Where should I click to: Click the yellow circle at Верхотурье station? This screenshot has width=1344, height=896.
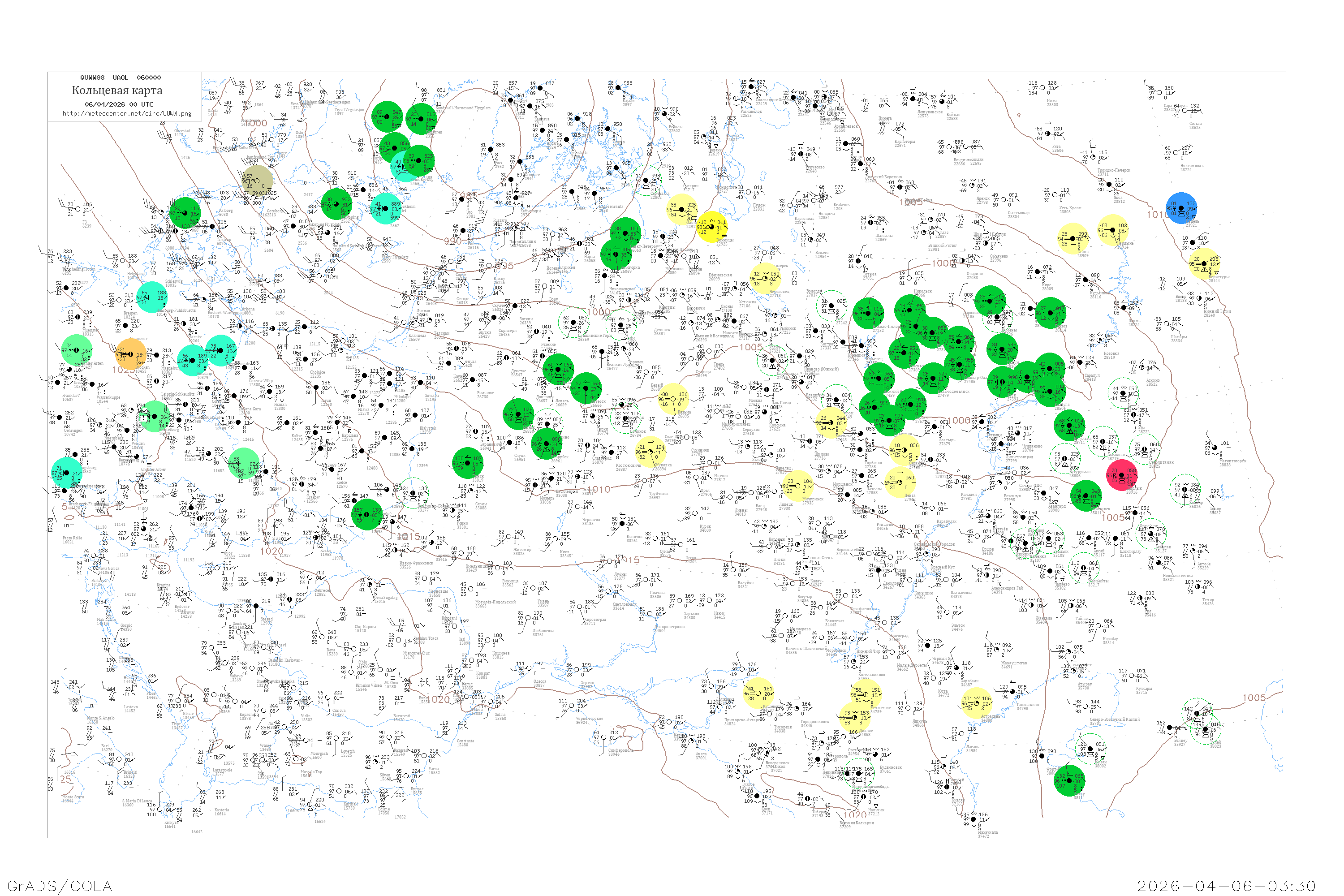point(1203,264)
